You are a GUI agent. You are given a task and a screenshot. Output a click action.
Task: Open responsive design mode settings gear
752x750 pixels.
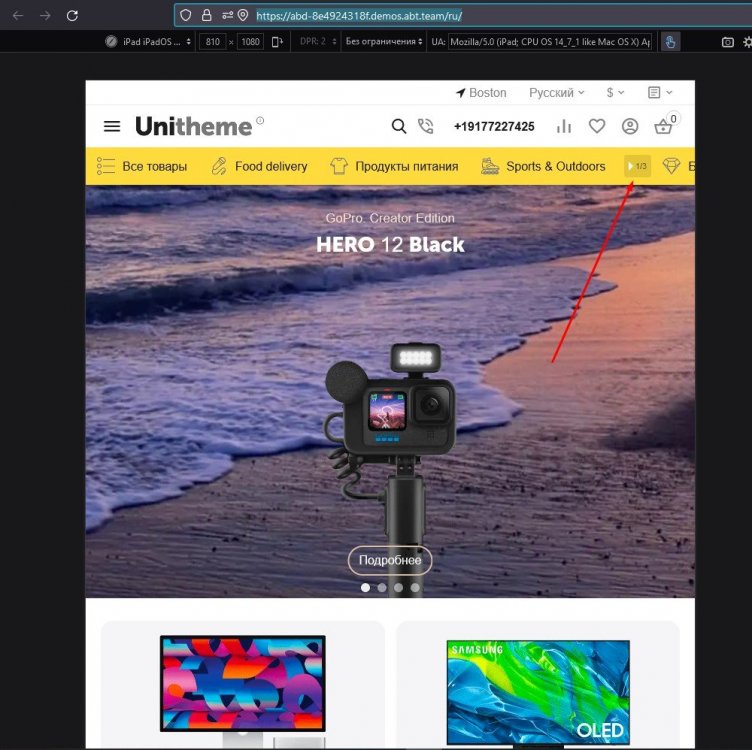[x=747, y=42]
